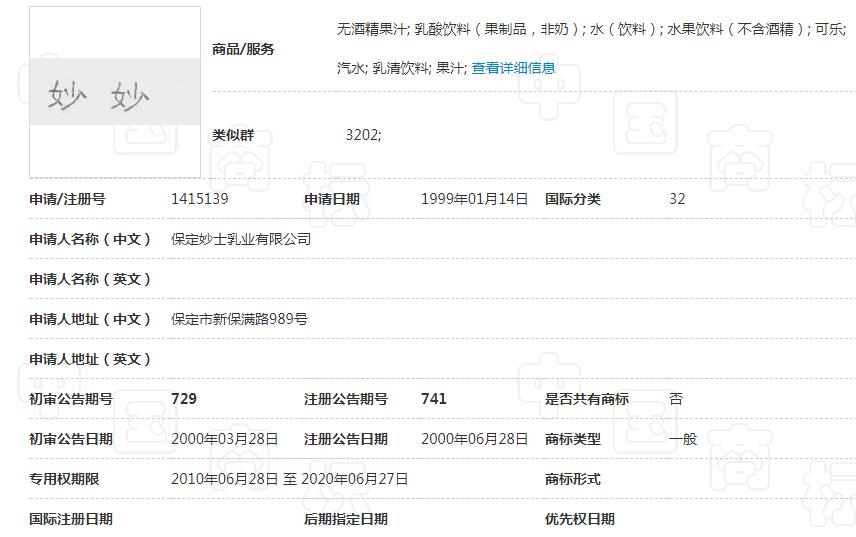Image resolution: width=856 pixels, height=537 pixels.
Task: Click the application date 1999年01月14日
Action: (x=474, y=199)
